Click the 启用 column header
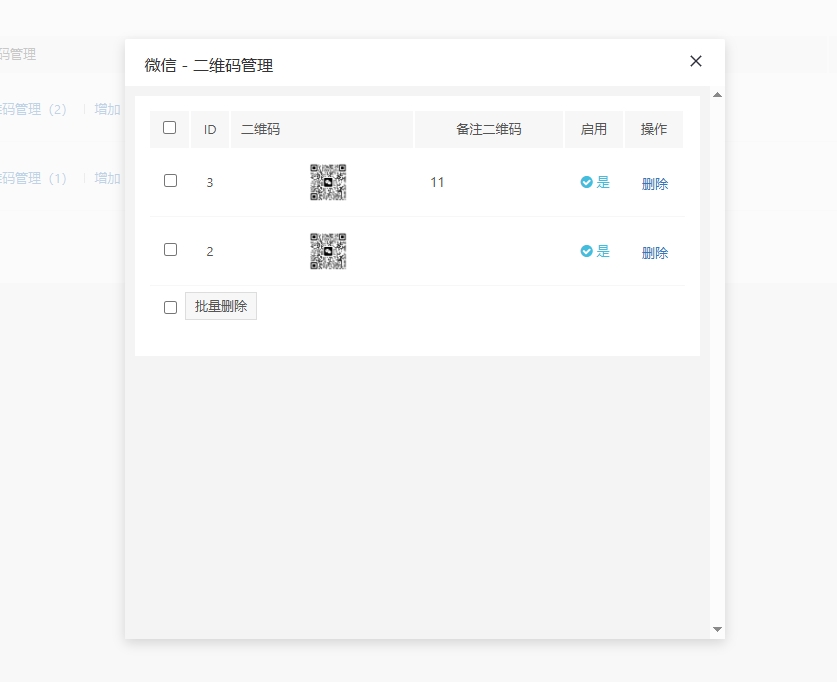 tap(594, 129)
